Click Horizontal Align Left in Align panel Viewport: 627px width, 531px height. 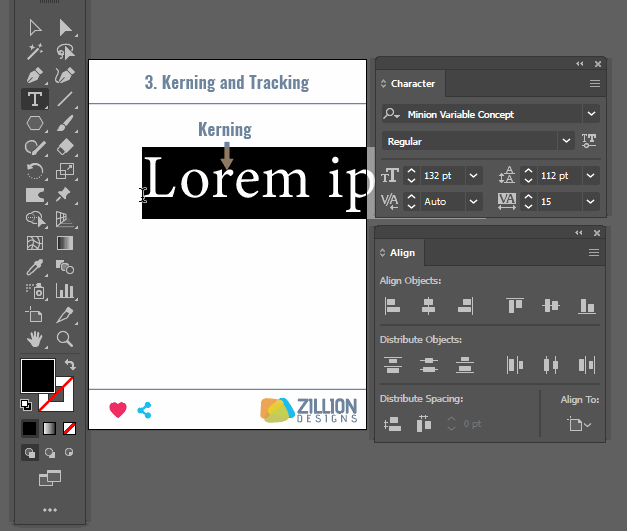click(393, 306)
